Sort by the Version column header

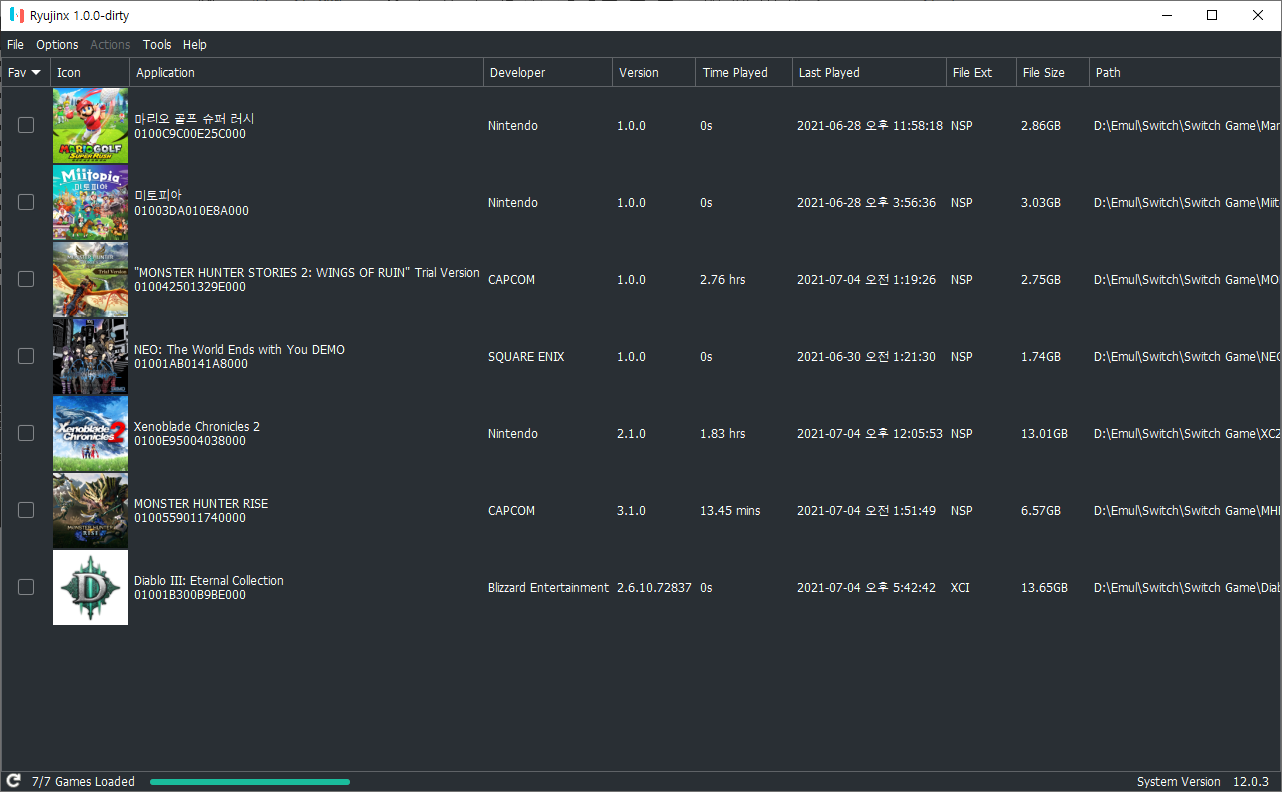[x=654, y=72]
